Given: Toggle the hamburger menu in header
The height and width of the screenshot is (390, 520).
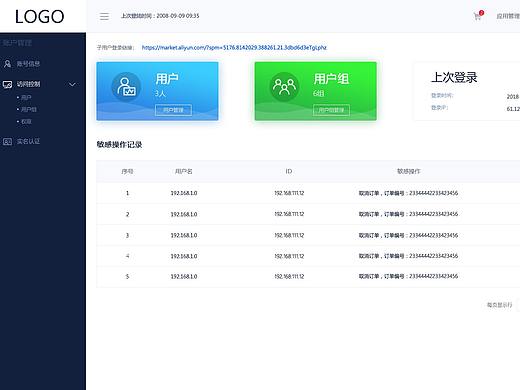Looking at the screenshot, I should pyautogui.click(x=104, y=16).
